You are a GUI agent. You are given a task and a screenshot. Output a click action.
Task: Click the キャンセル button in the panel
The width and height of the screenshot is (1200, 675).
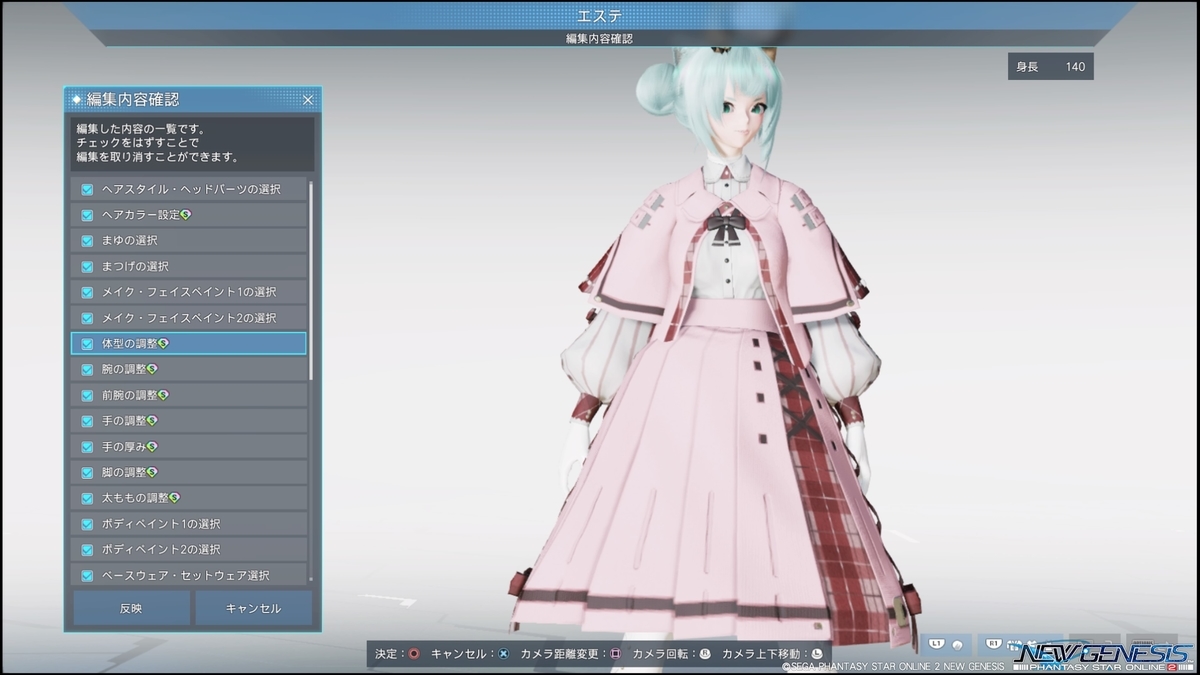(253, 608)
